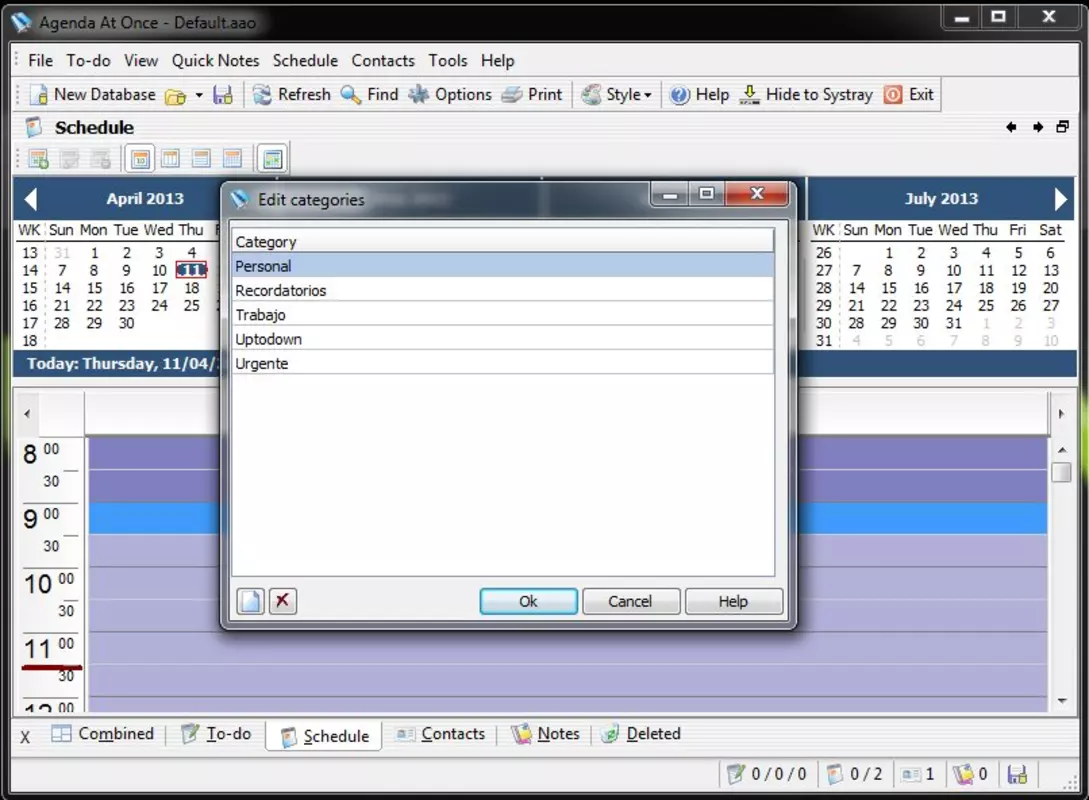Click the Exit toolbar button
The height and width of the screenshot is (800, 1089).
[x=908, y=94]
